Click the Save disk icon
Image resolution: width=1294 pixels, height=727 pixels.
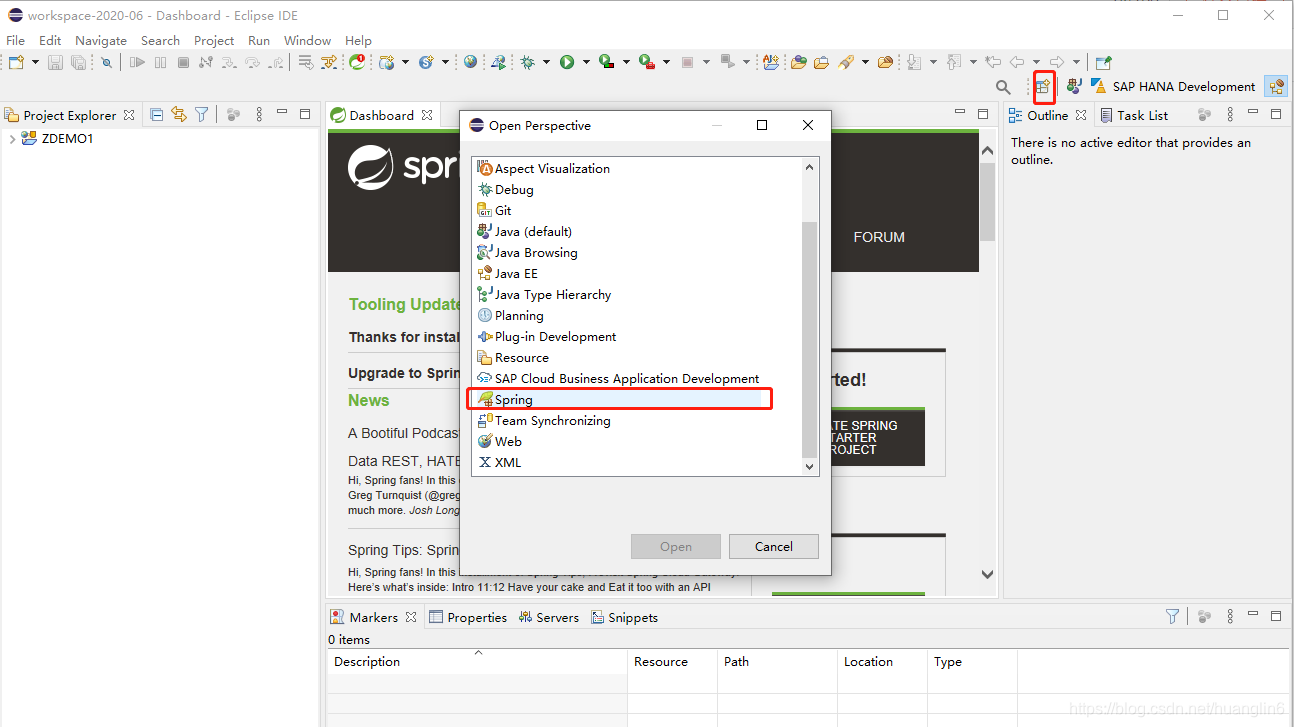tap(55, 62)
